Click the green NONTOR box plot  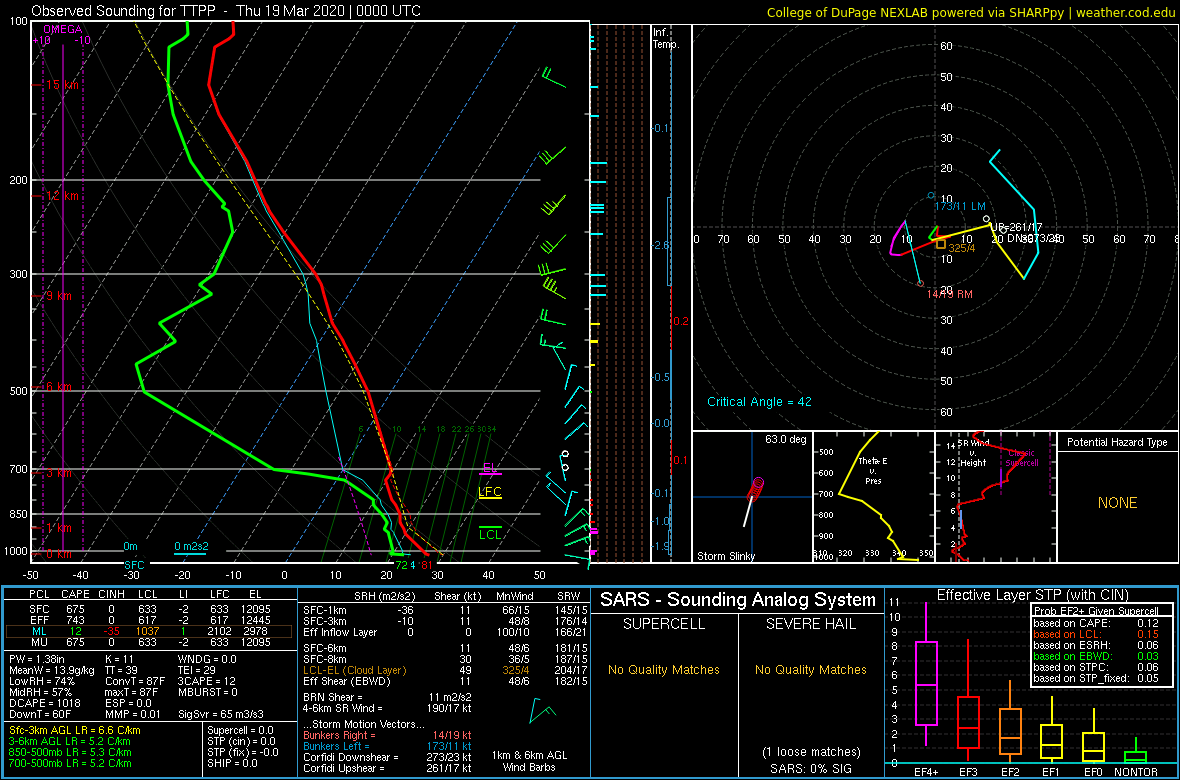click(1136, 757)
